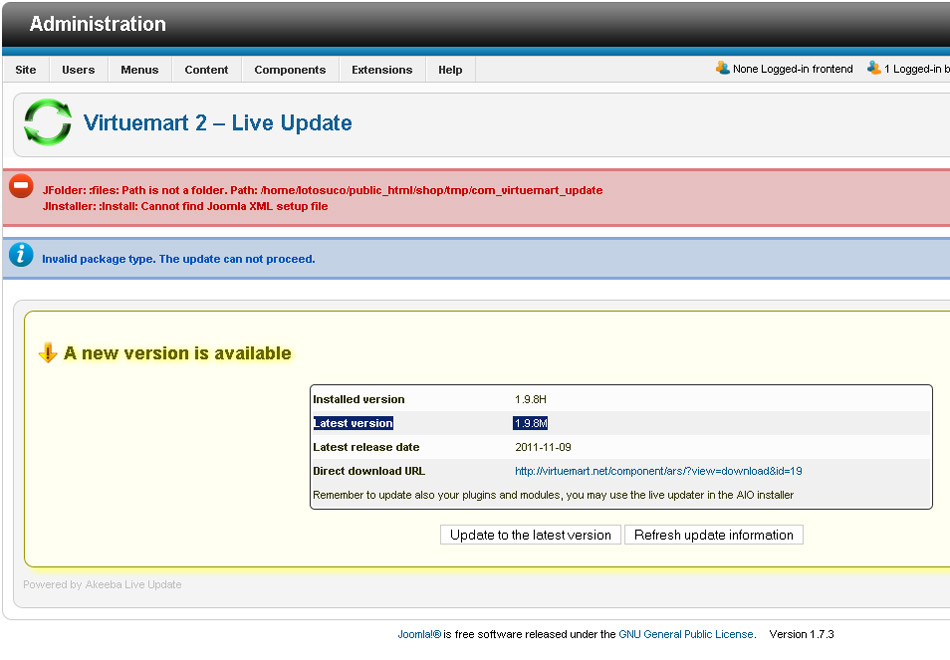The height and width of the screenshot is (660, 950).
Task: Click the Version 1.7.3 footer text
Action: [802, 634]
